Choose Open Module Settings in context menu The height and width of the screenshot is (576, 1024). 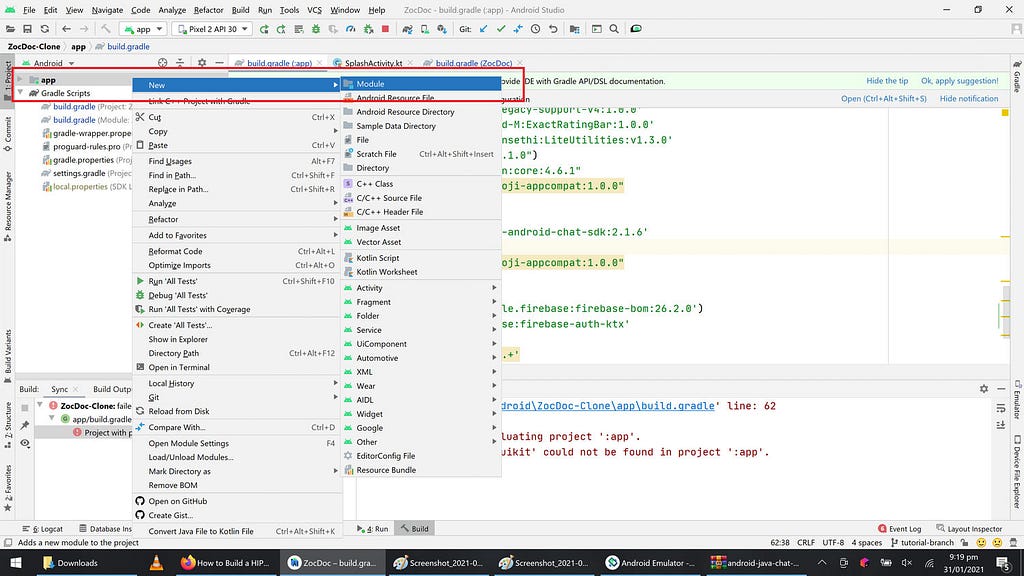coord(236,443)
